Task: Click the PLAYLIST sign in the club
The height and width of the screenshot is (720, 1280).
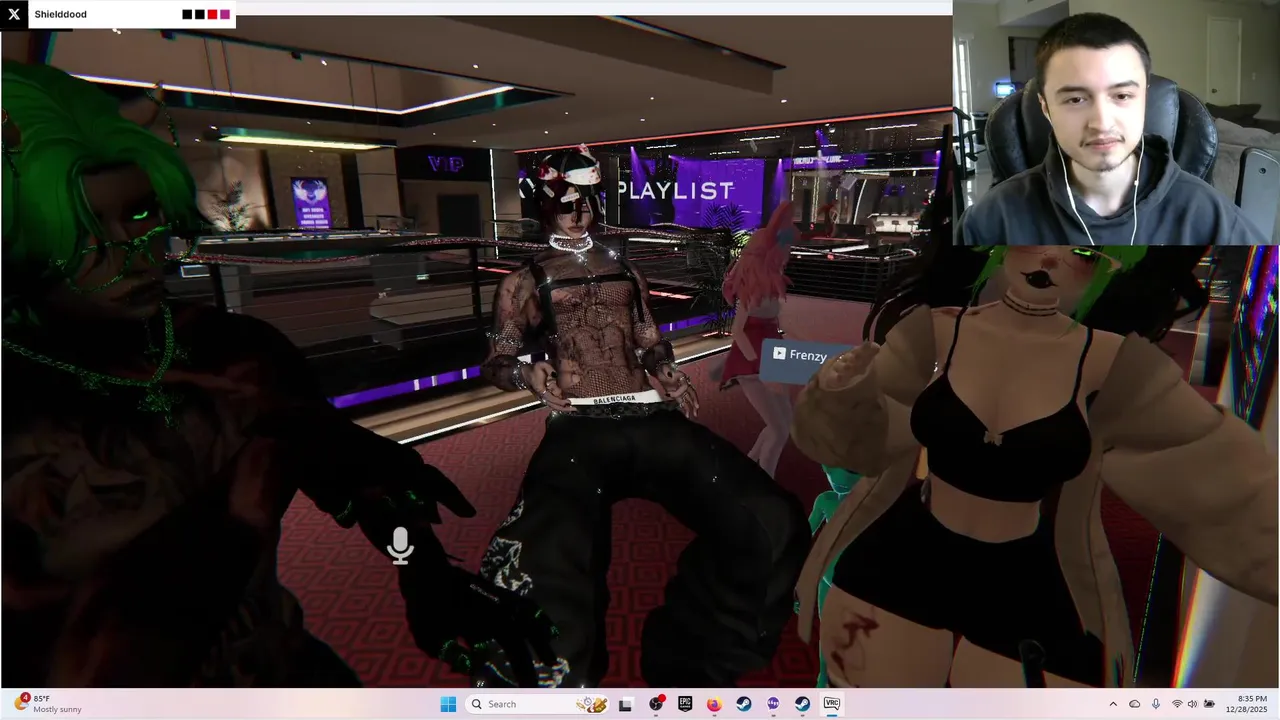Action: tap(675, 190)
